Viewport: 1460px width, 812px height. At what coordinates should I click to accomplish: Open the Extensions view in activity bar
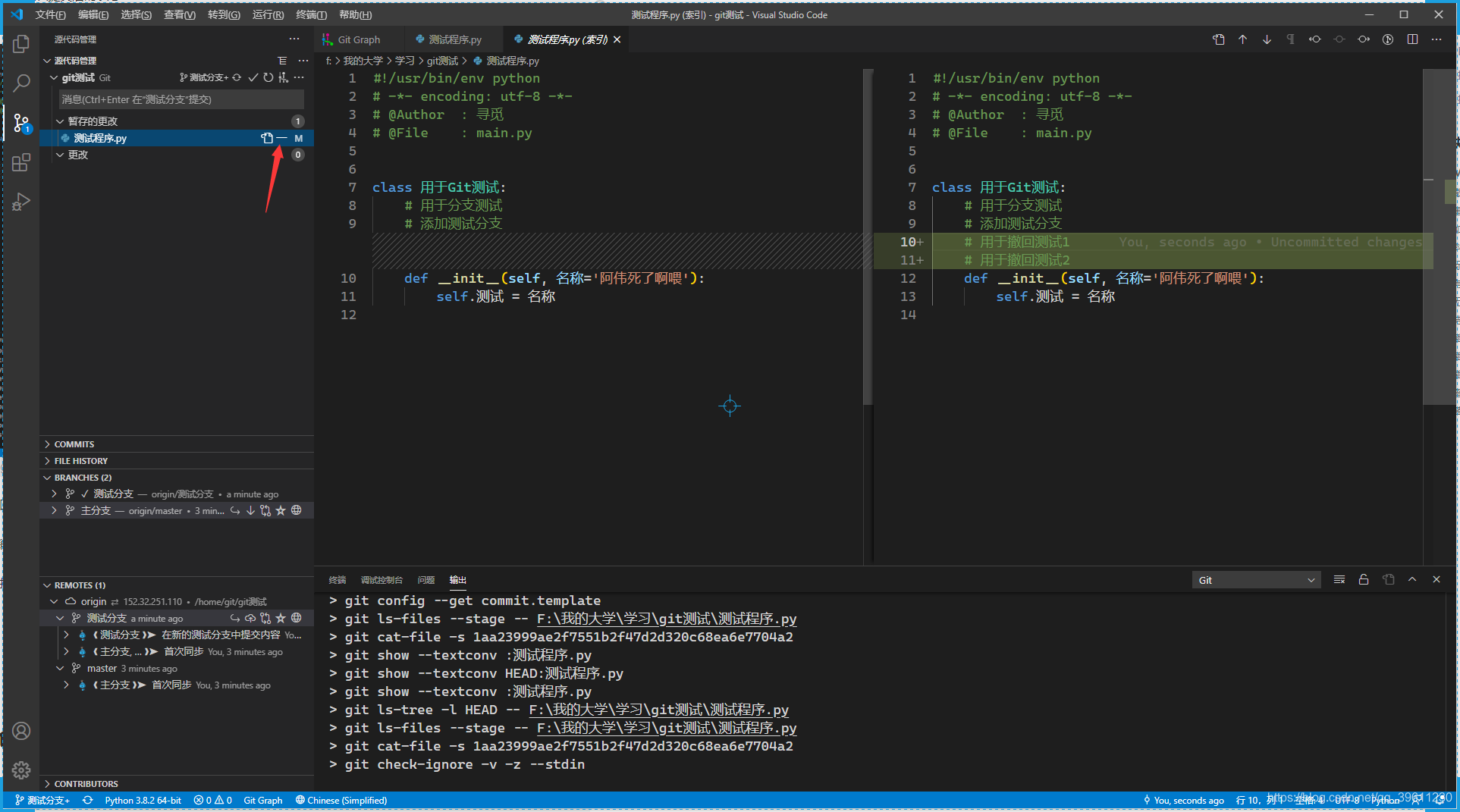pos(21,162)
